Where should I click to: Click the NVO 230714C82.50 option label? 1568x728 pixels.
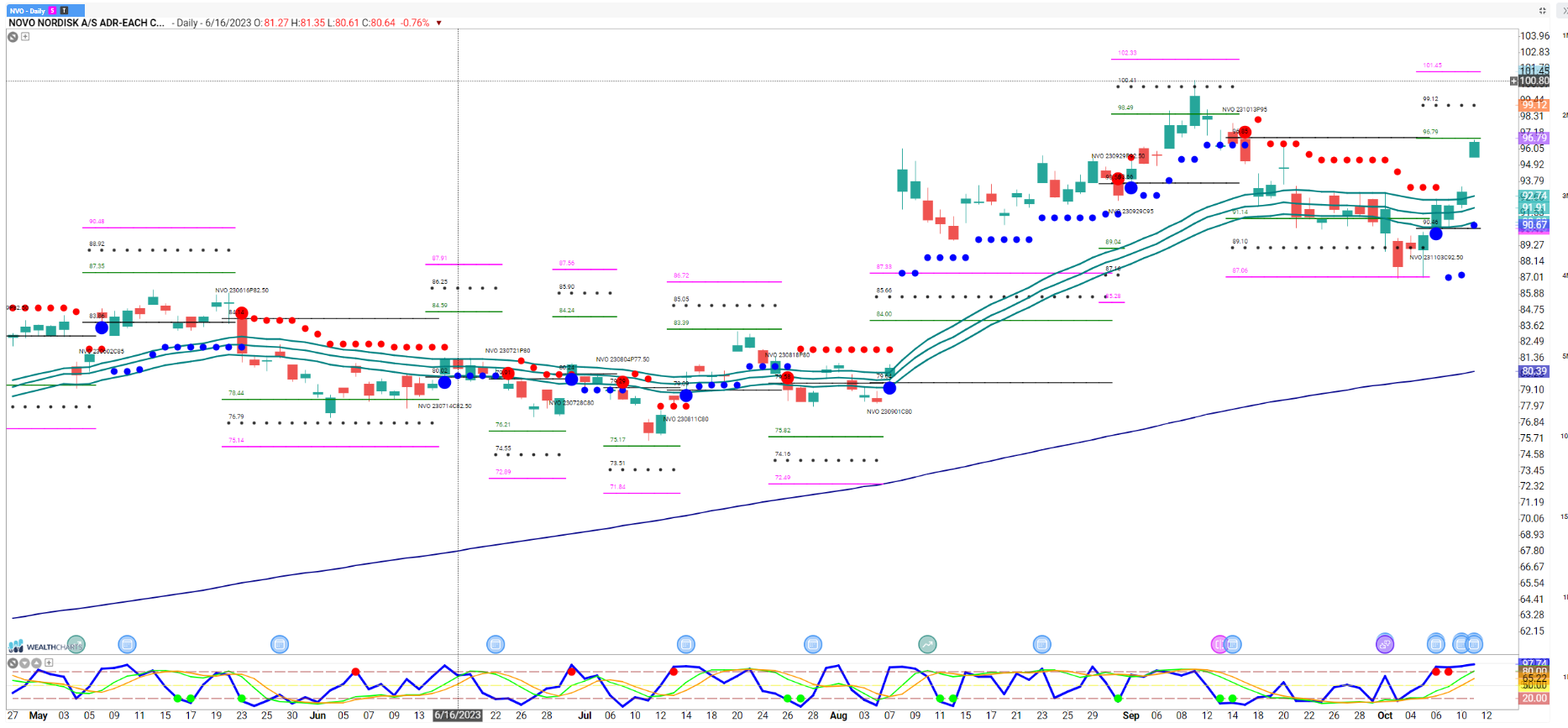pos(445,406)
